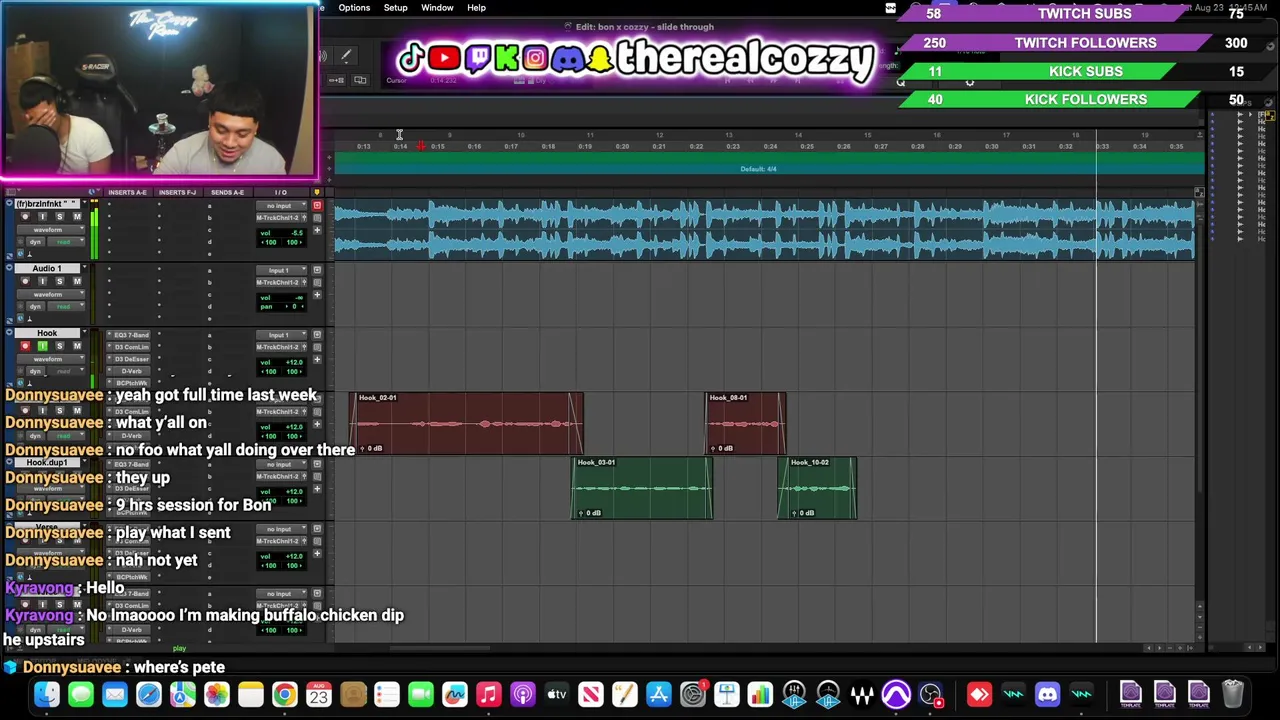Disable record arm on Hook track
Viewport: 1280px width, 720px height.
[25, 346]
